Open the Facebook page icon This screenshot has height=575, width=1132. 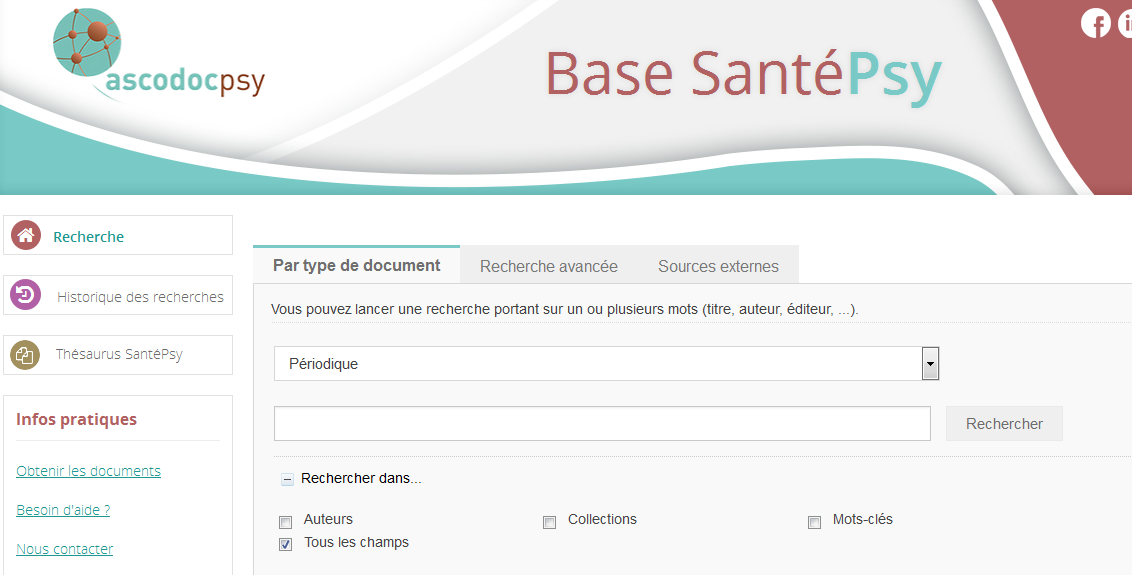click(1095, 23)
